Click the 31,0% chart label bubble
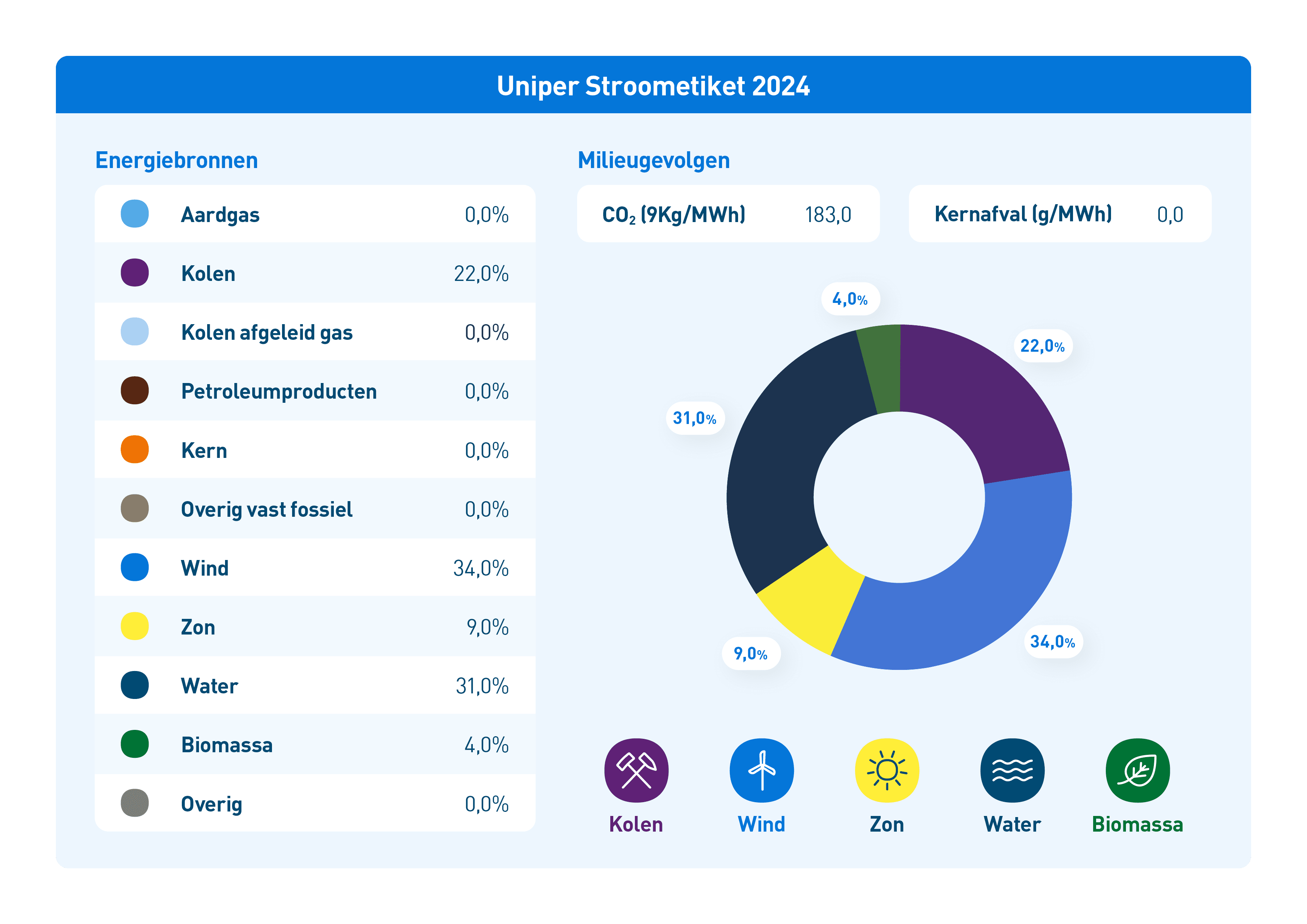The height and width of the screenshot is (924, 1307). click(x=695, y=418)
